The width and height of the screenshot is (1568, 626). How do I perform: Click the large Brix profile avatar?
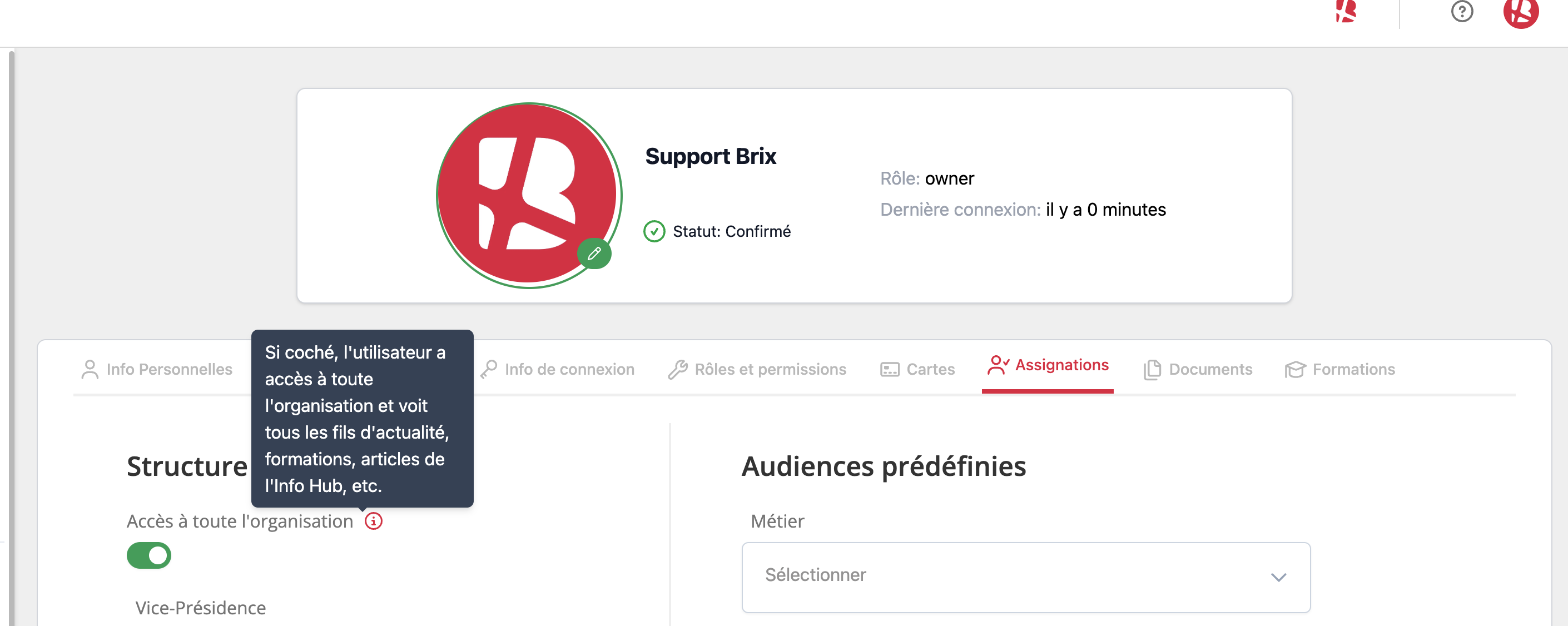tap(527, 195)
